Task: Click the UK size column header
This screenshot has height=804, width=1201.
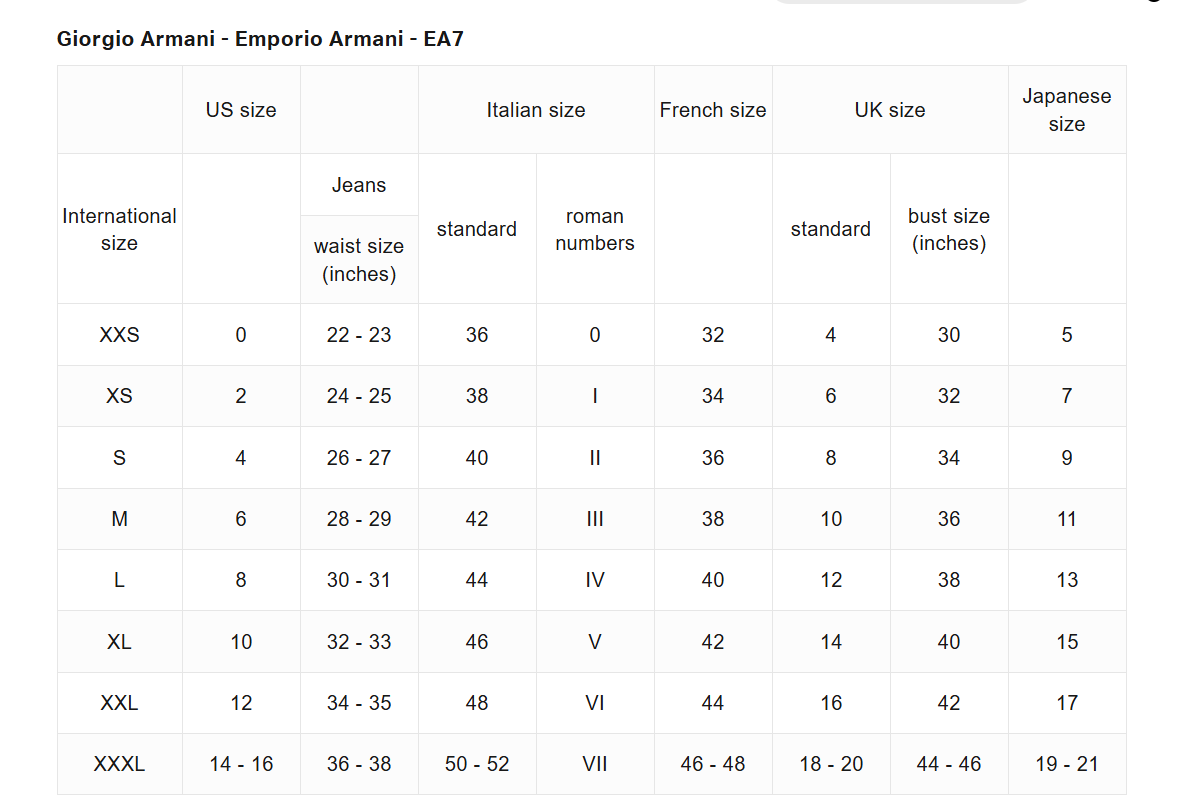Action: click(x=890, y=110)
